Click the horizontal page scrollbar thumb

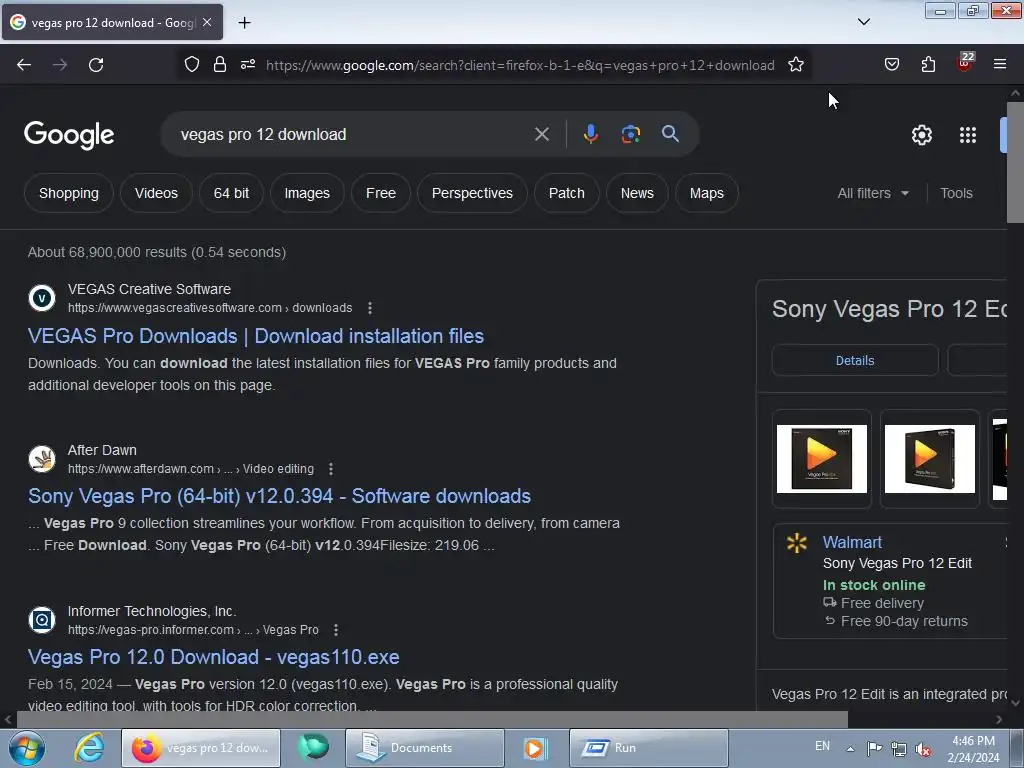point(432,720)
